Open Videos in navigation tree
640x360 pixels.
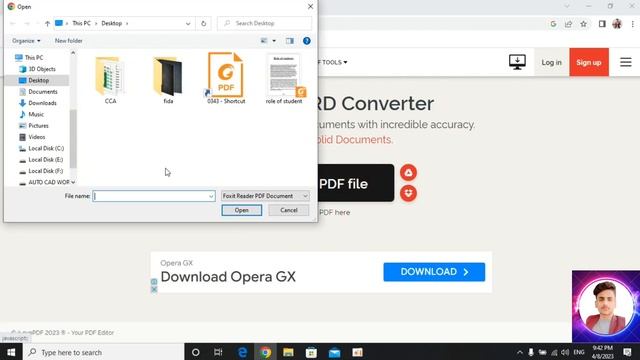(x=37, y=137)
